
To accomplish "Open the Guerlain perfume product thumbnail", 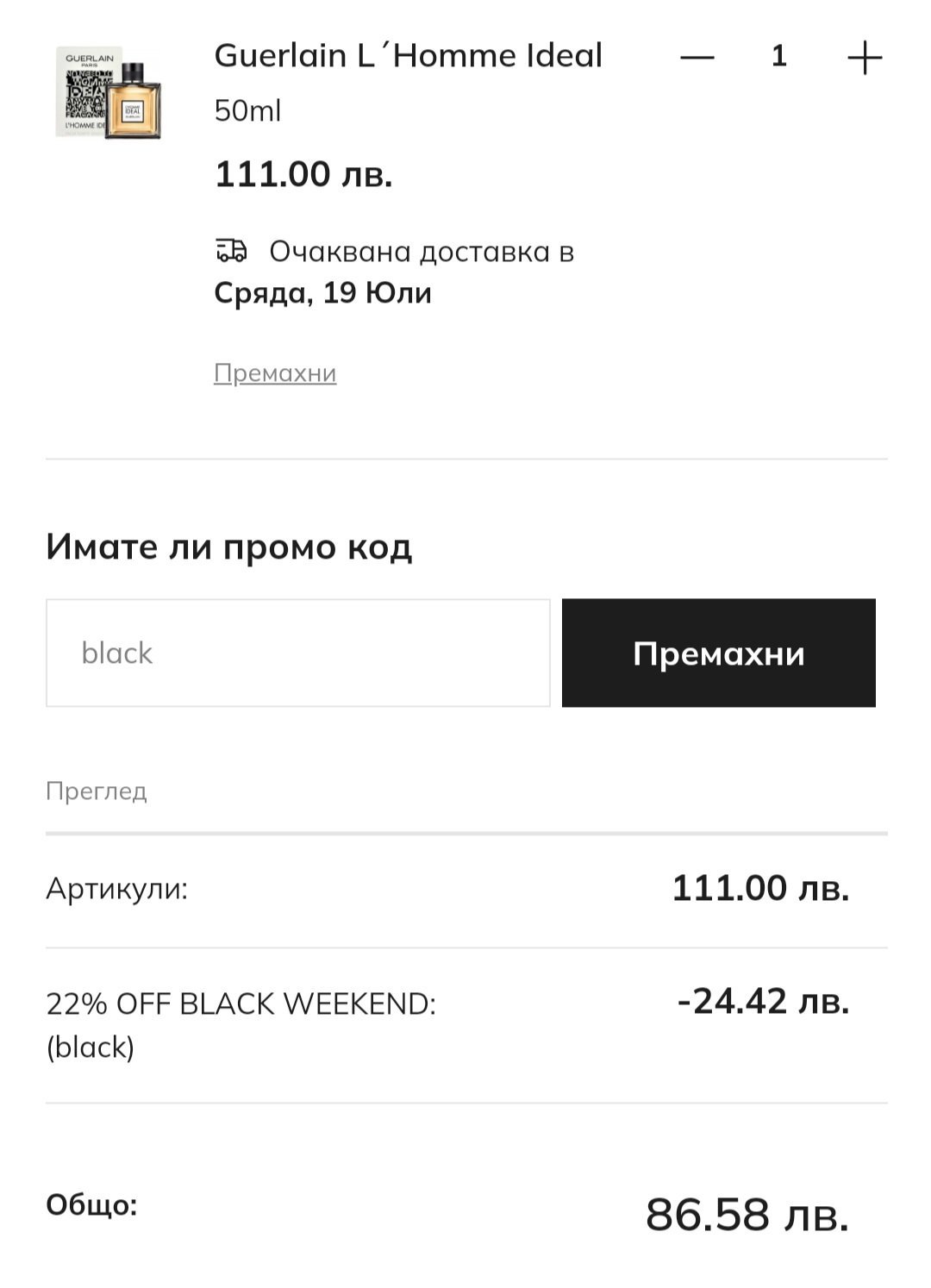I will click(109, 91).
